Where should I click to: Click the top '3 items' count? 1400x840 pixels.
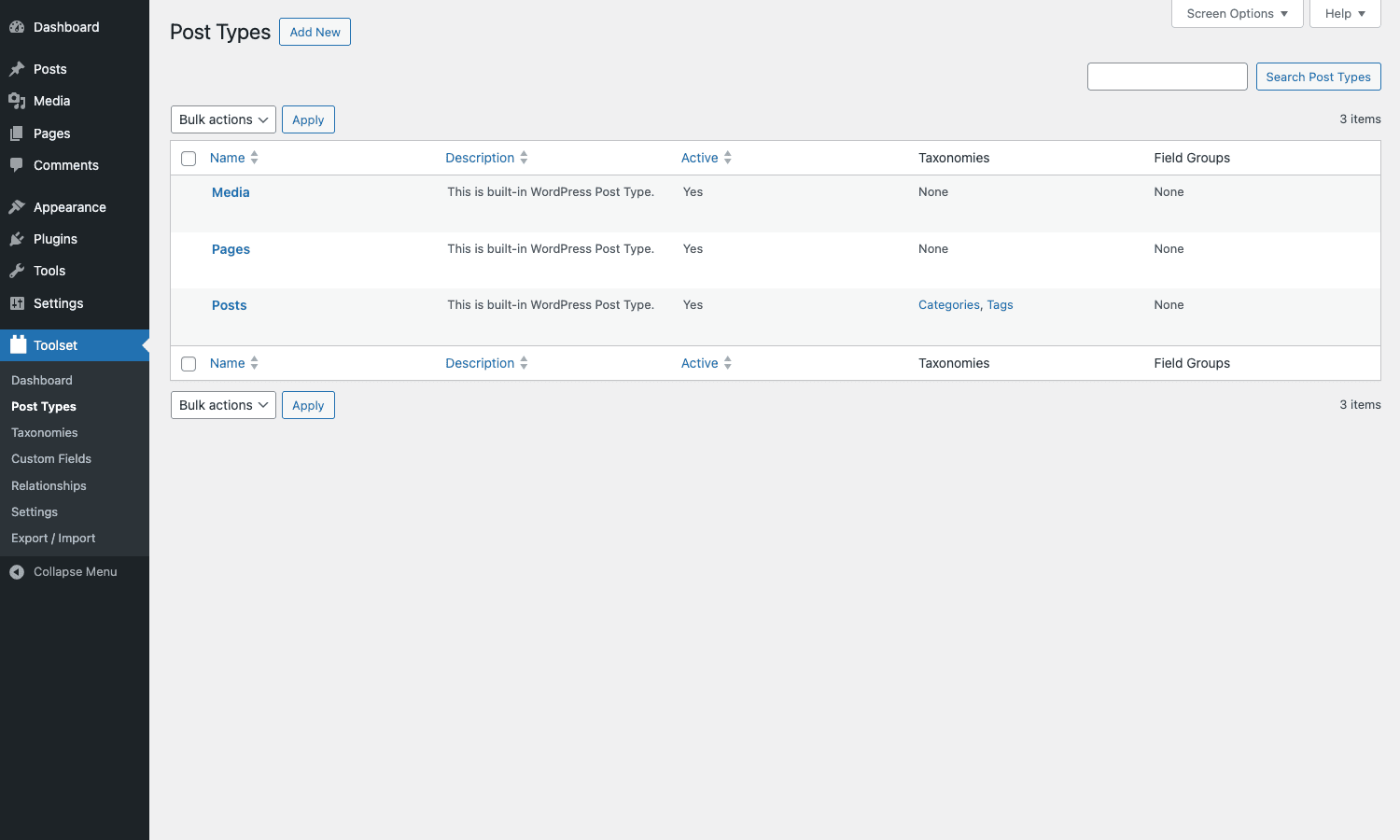click(x=1360, y=119)
